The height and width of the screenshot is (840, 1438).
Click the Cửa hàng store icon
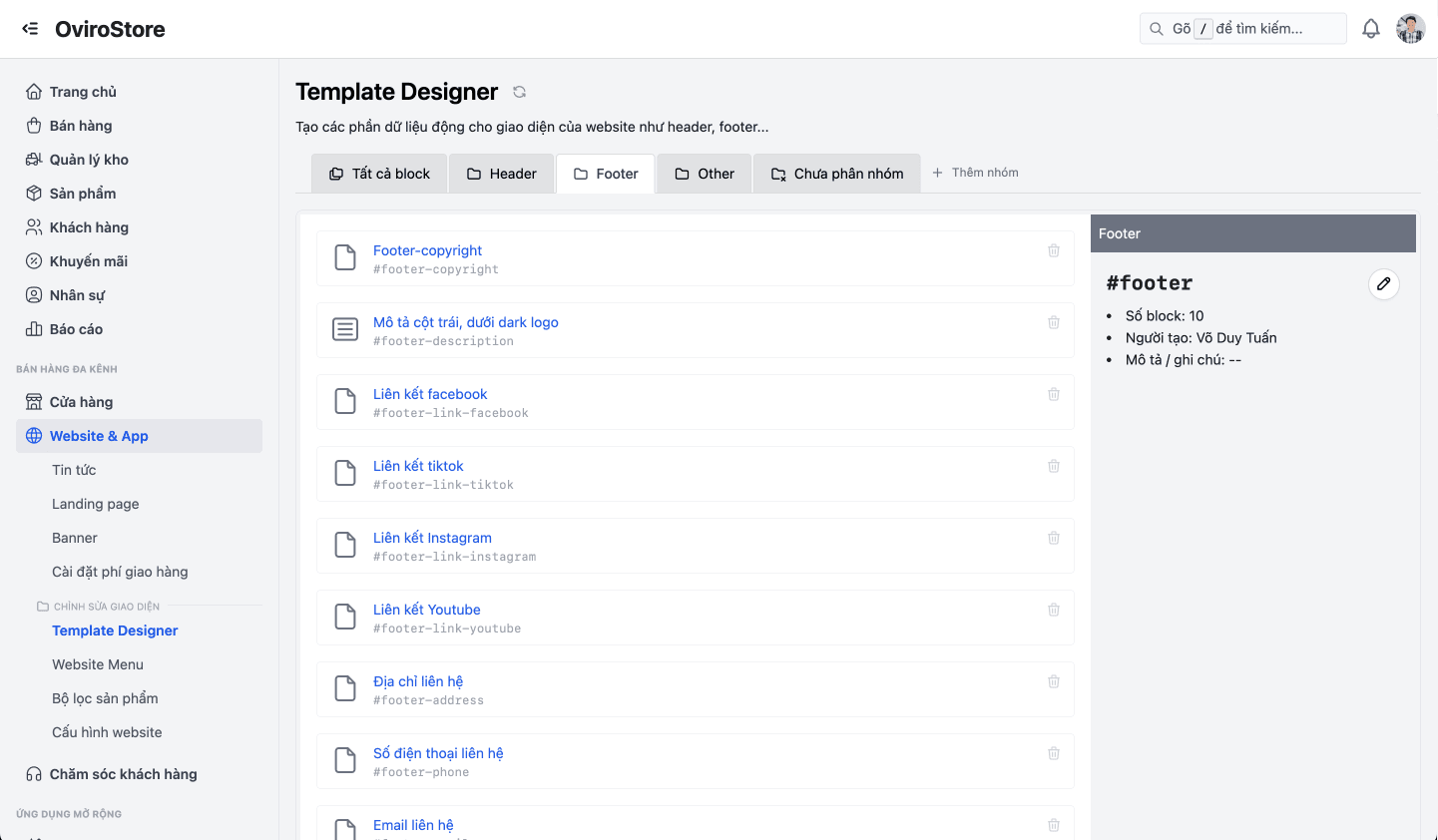[33, 401]
